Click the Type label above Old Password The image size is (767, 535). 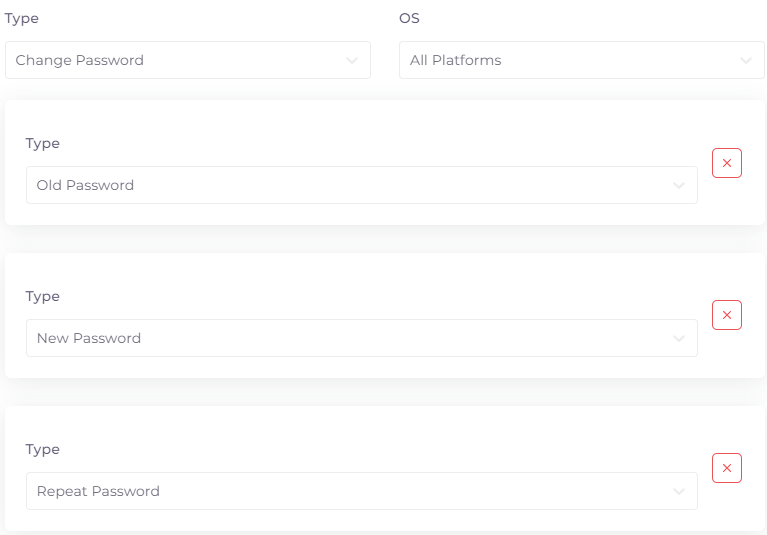point(43,143)
